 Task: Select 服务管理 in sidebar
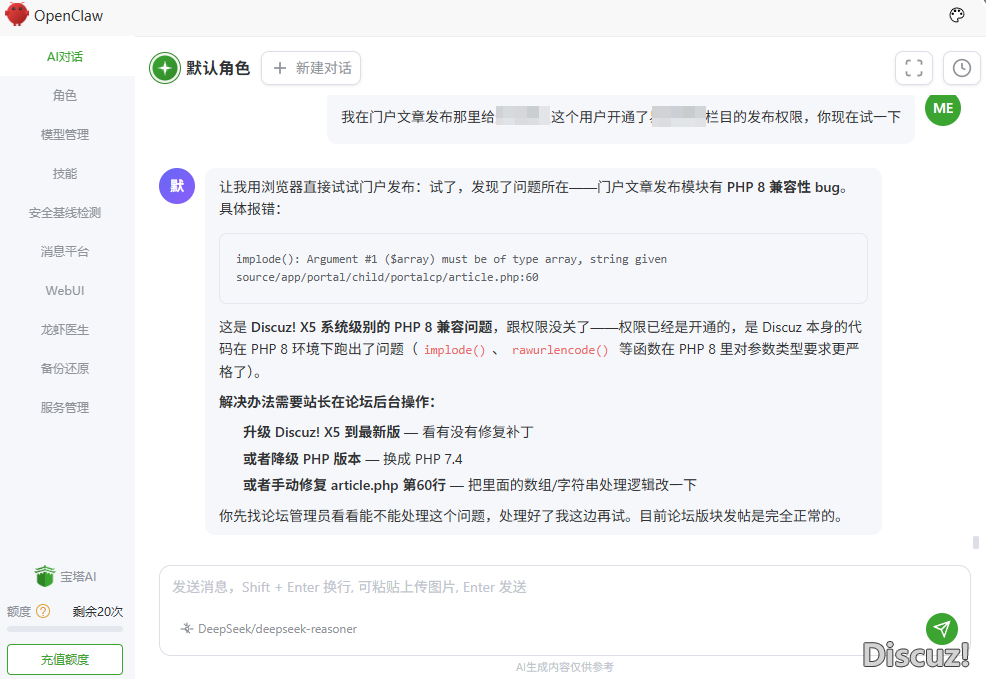point(65,407)
